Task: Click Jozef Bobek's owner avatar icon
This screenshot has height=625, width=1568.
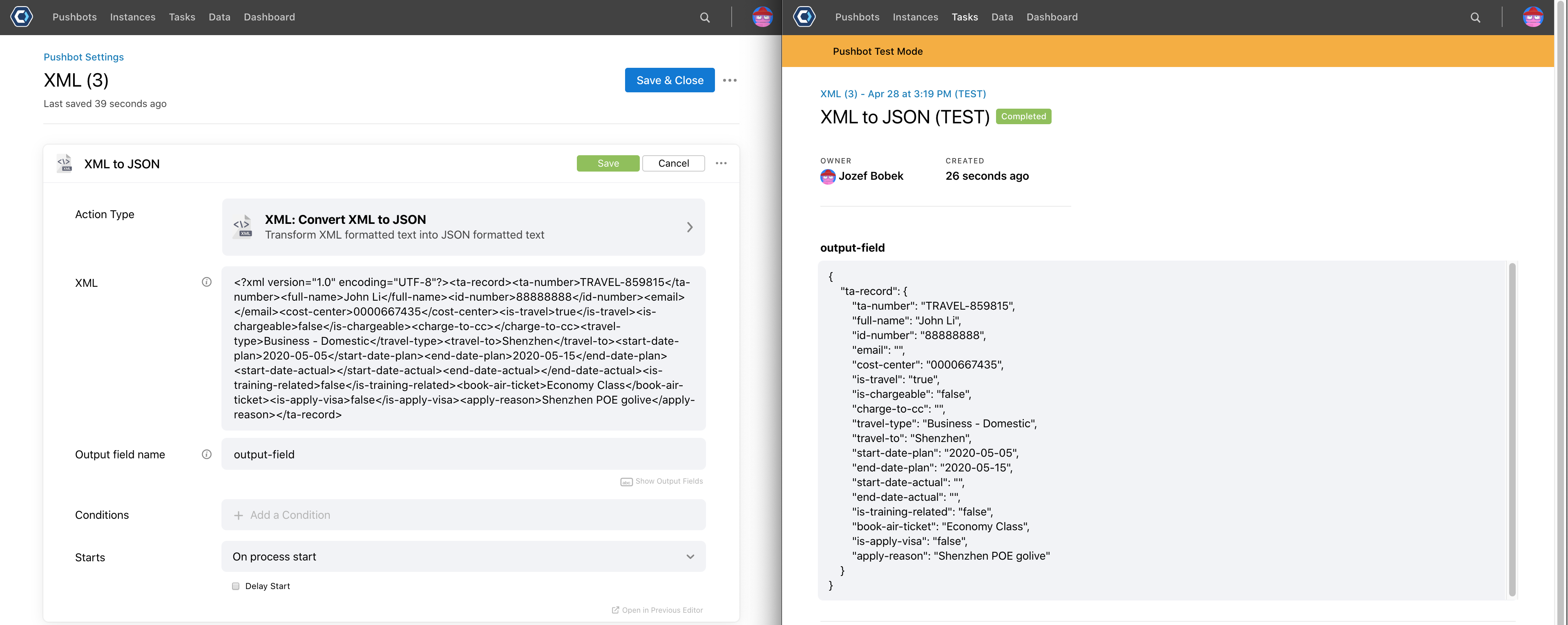Action: click(828, 176)
